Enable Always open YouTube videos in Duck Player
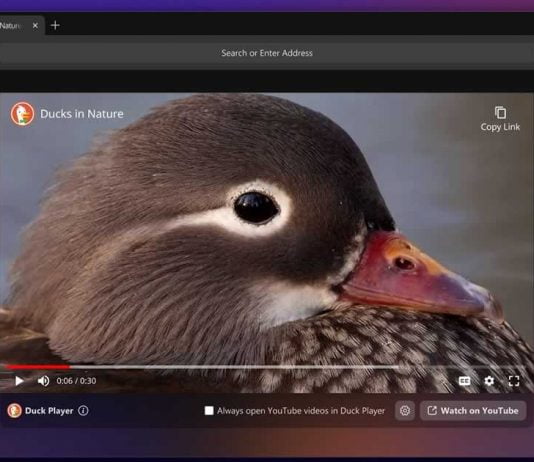Viewport: 534px width, 462px height. (x=209, y=411)
